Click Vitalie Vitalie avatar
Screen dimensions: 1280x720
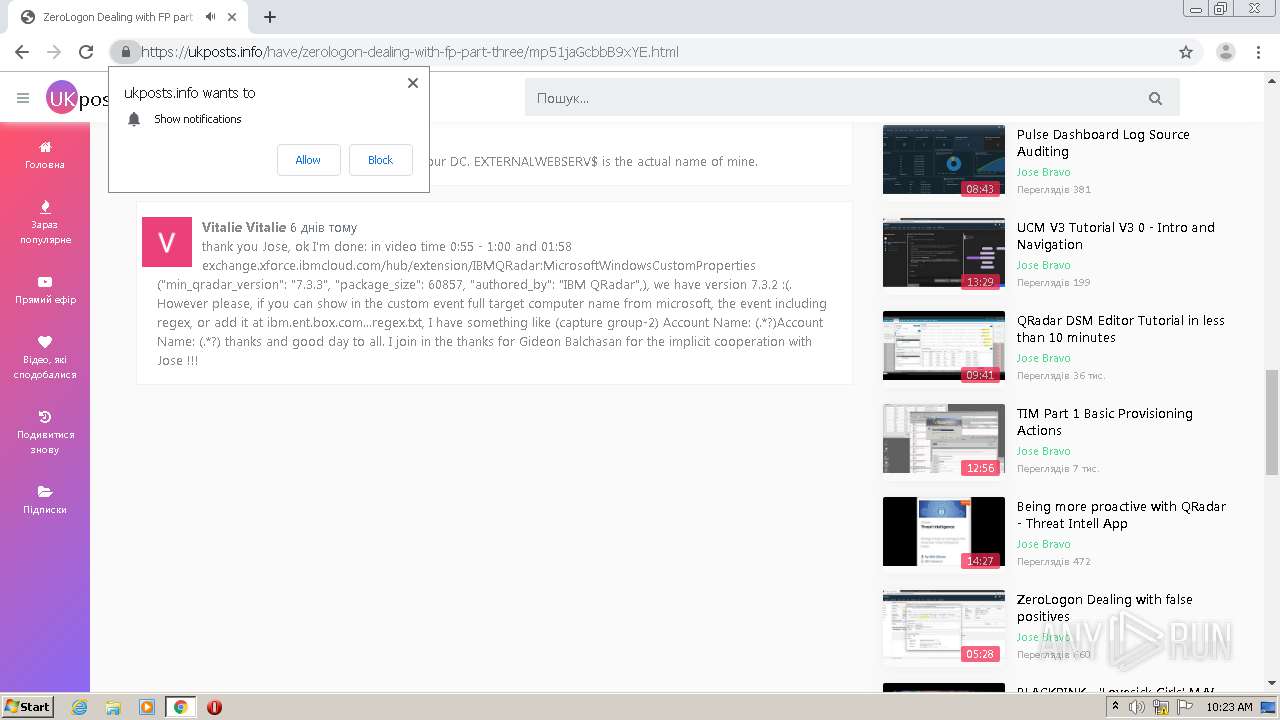167,242
